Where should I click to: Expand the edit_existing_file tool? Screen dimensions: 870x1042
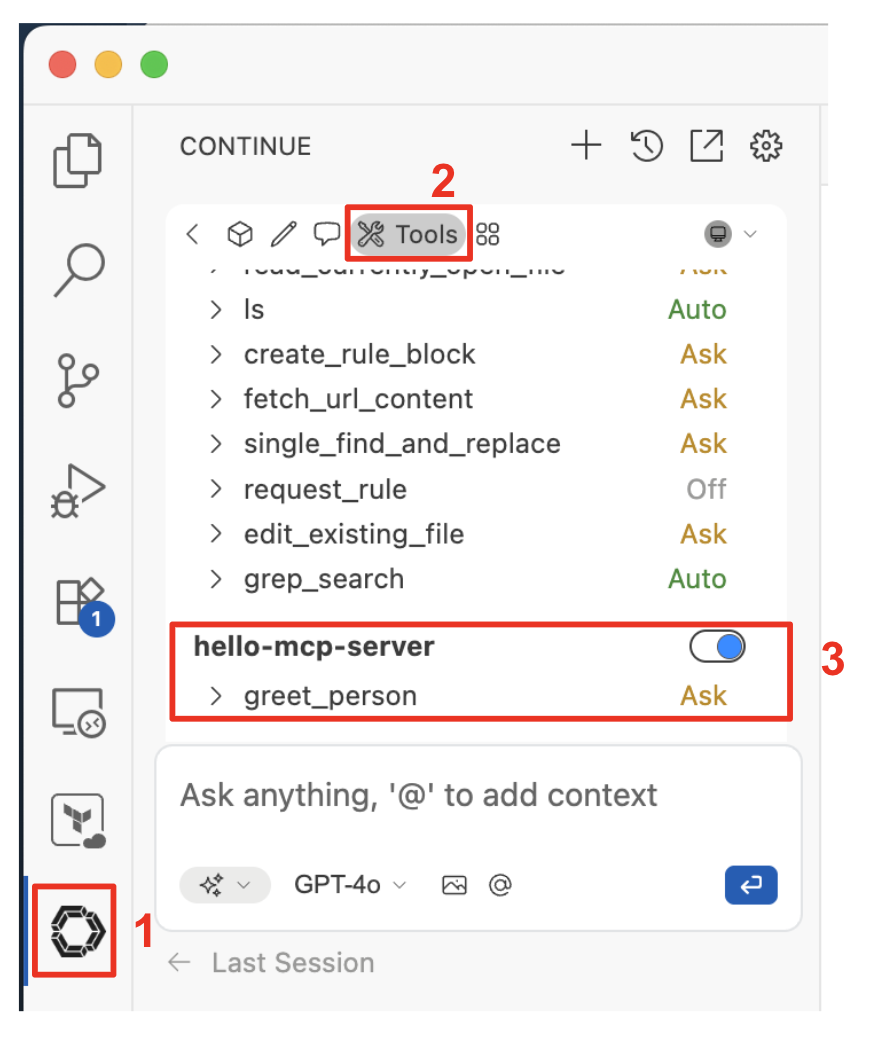215,534
